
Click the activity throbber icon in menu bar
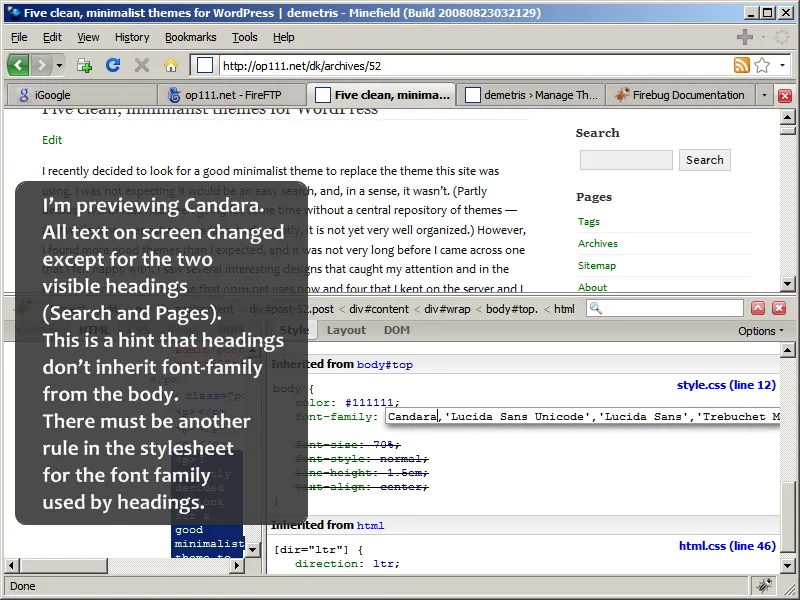click(x=782, y=37)
